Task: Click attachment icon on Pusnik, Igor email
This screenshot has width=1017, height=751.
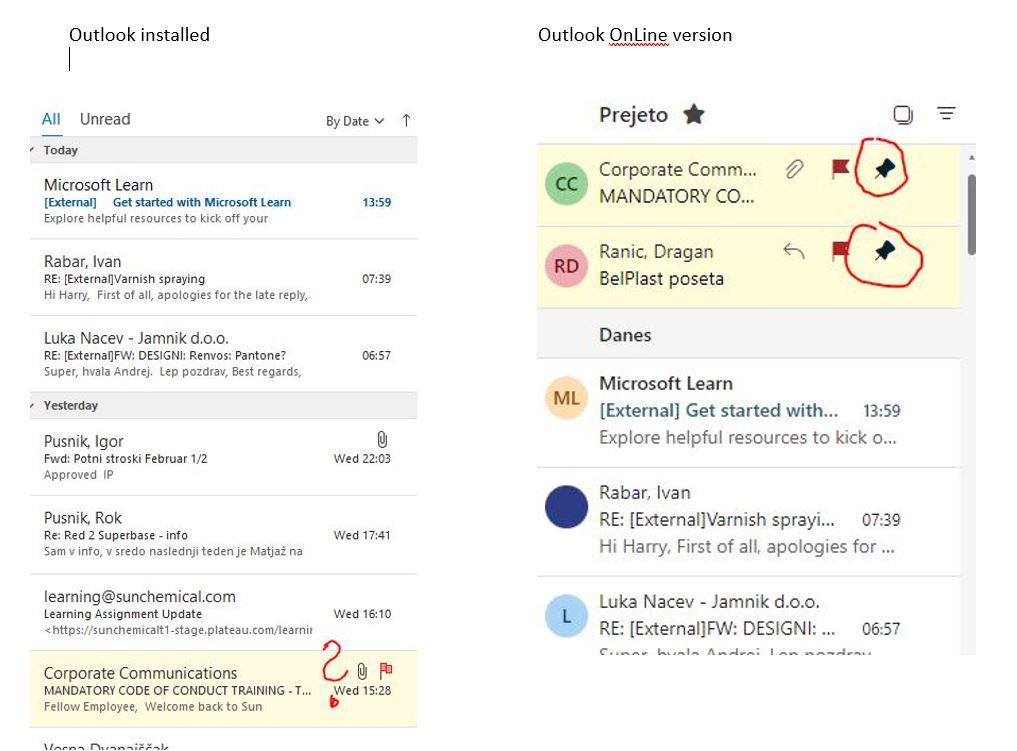Action: click(383, 440)
